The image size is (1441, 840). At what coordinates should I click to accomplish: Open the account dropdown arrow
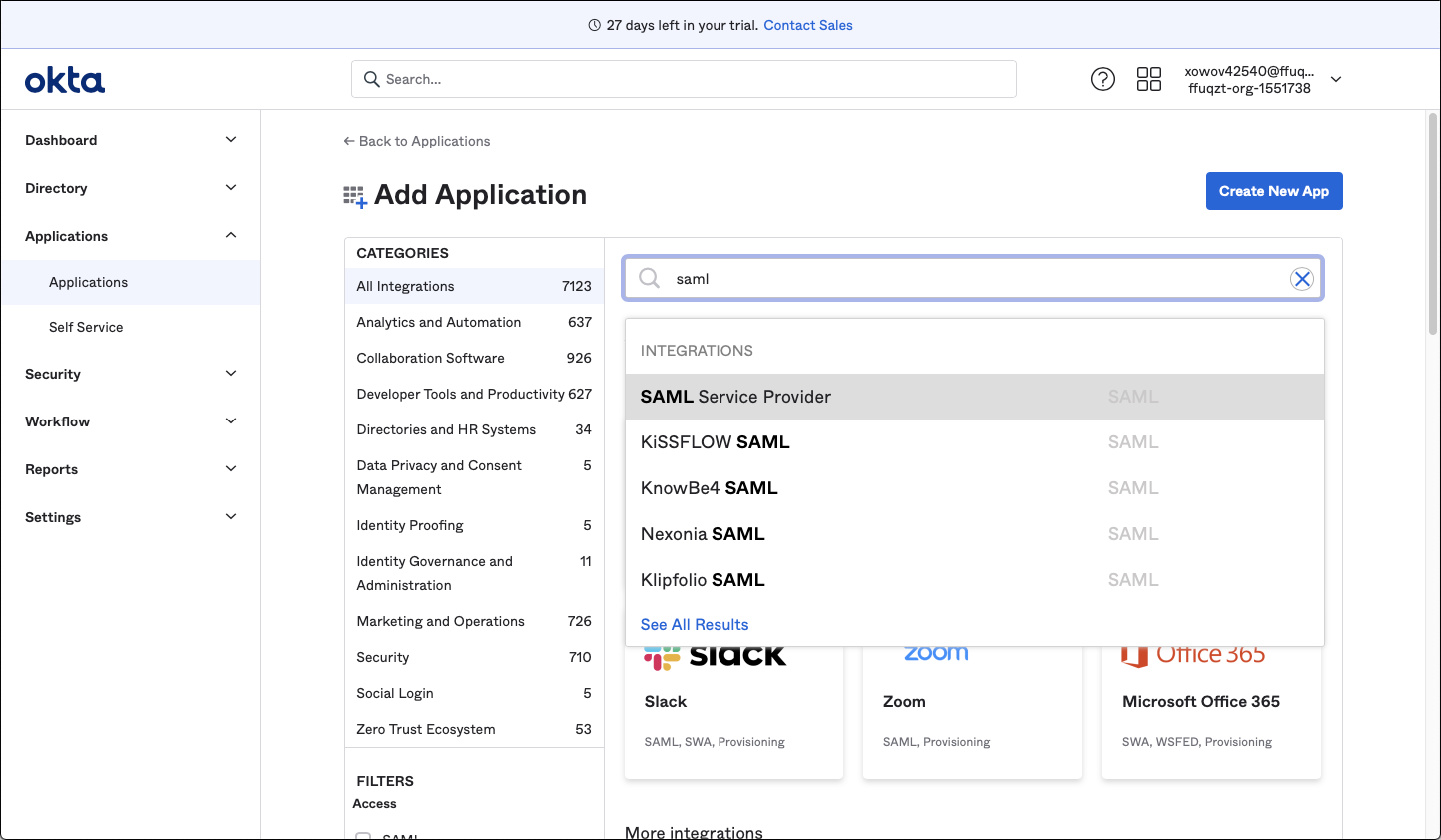pos(1336,79)
